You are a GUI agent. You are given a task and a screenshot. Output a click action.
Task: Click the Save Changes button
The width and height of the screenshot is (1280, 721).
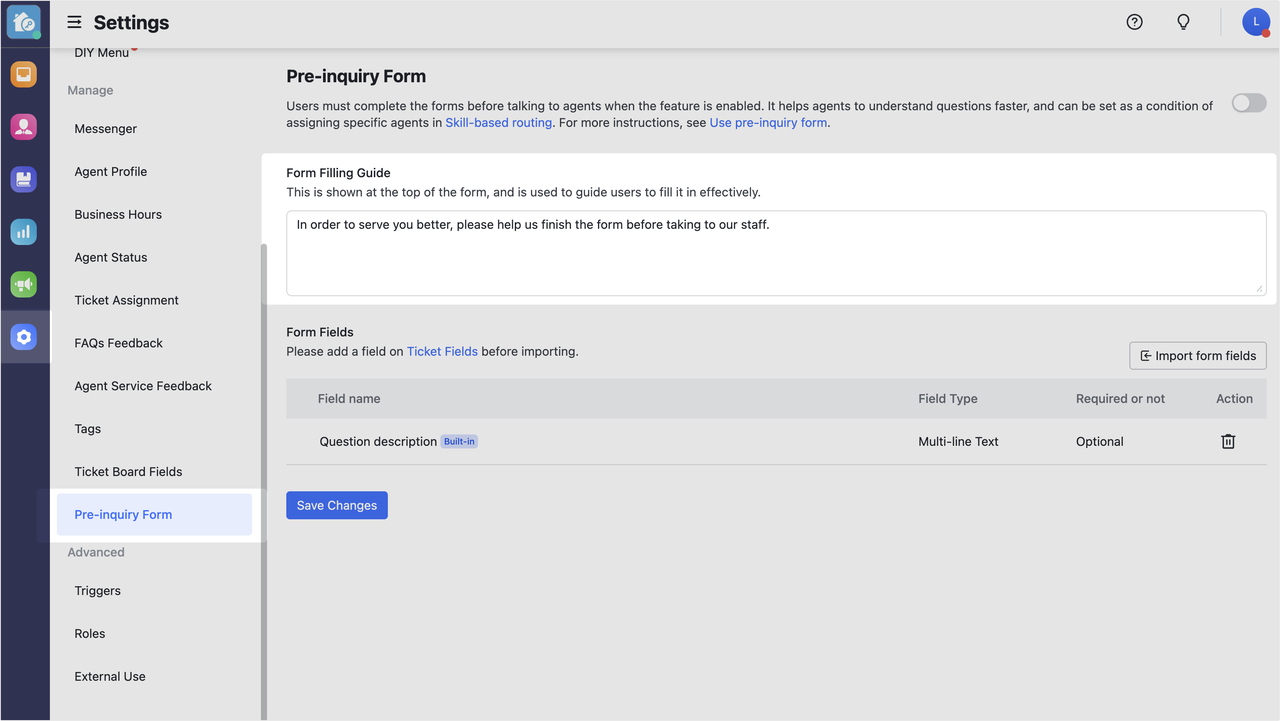click(x=337, y=506)
